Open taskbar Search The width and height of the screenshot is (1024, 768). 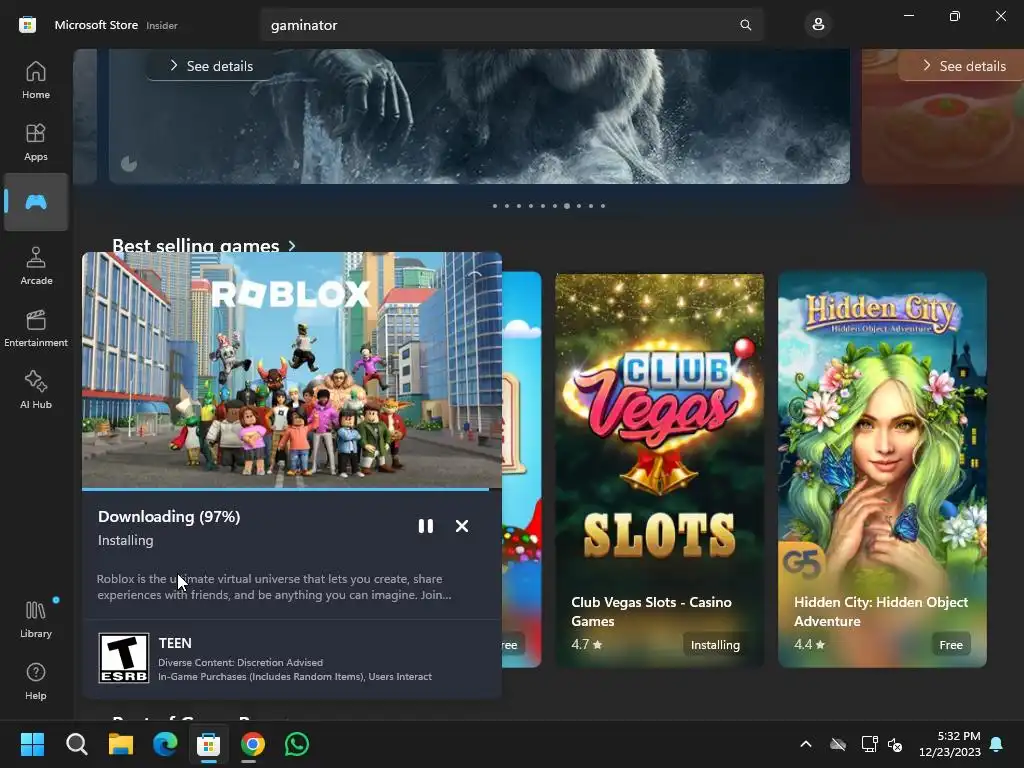(76, 744)
